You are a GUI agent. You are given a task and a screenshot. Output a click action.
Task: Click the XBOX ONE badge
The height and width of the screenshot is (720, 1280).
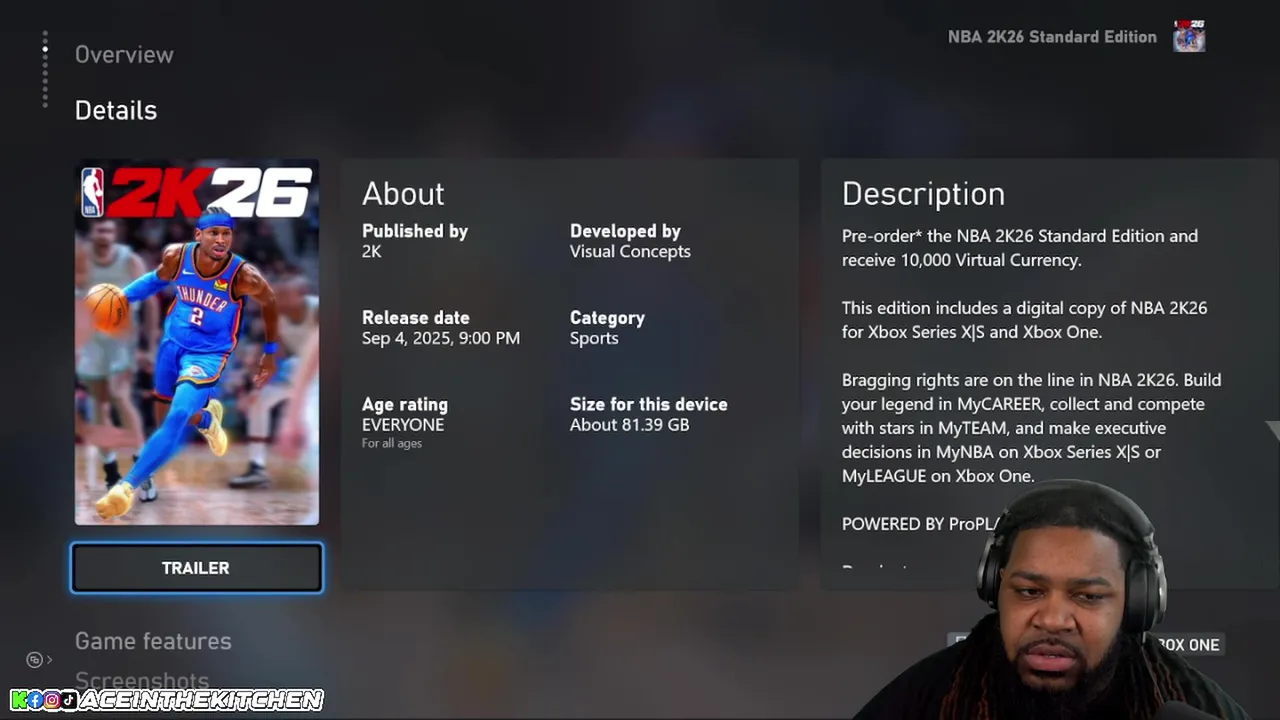[x=1186, y=645]
